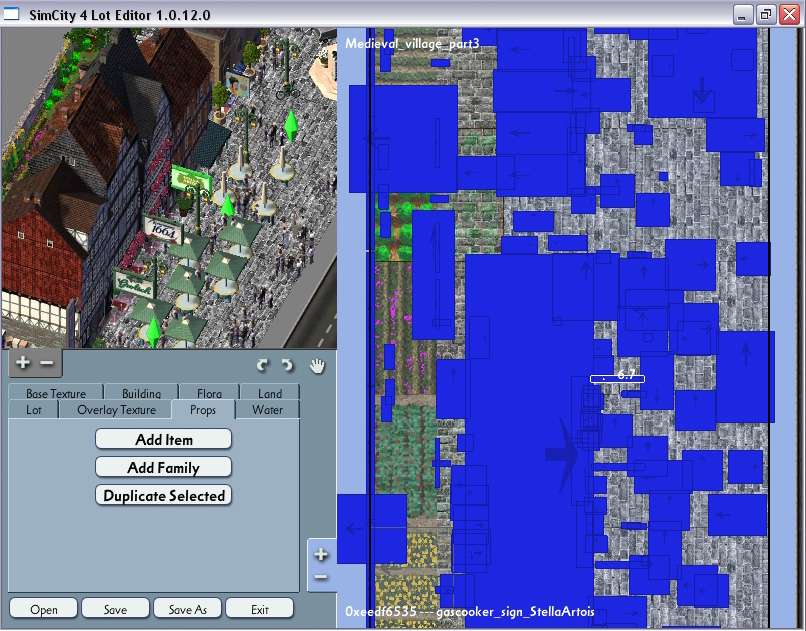Click the Save As button

188,609
